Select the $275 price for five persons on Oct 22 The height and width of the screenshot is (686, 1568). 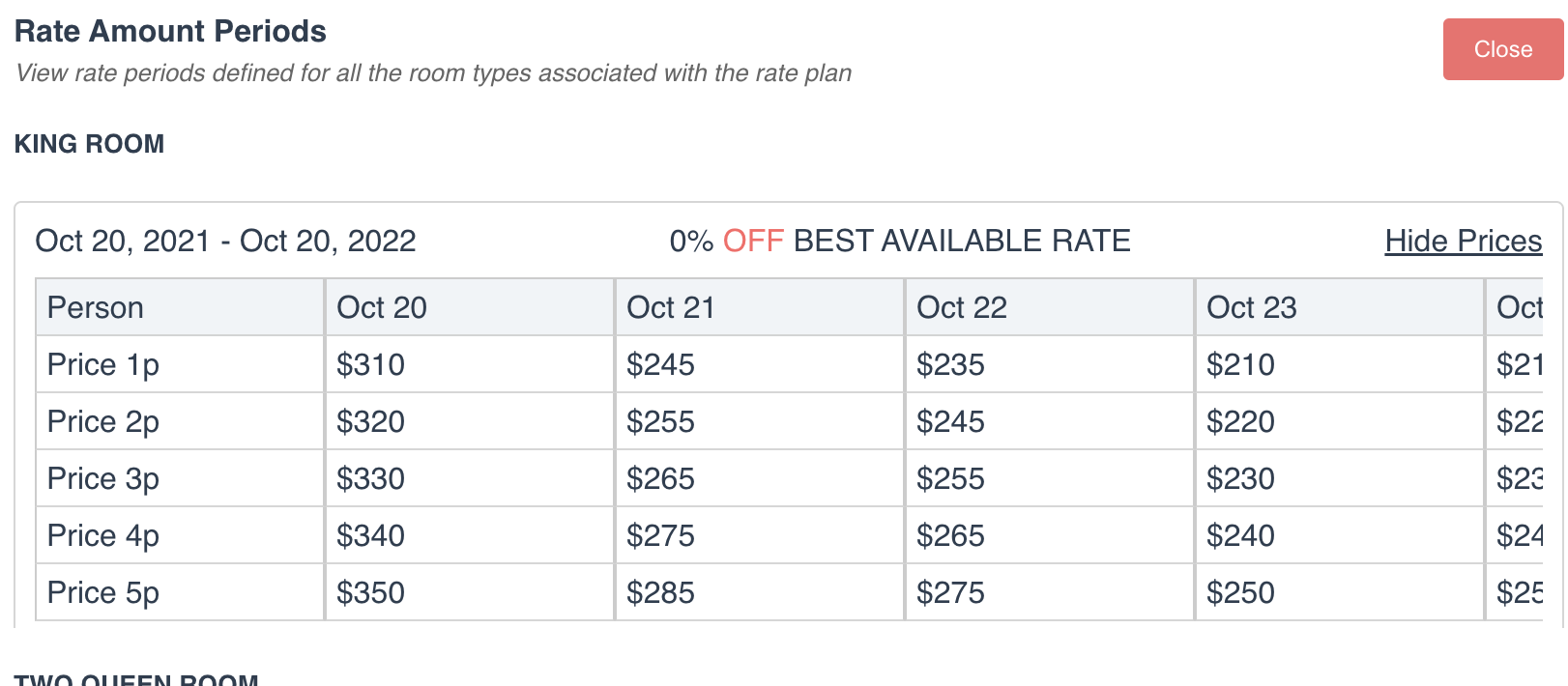950,592
